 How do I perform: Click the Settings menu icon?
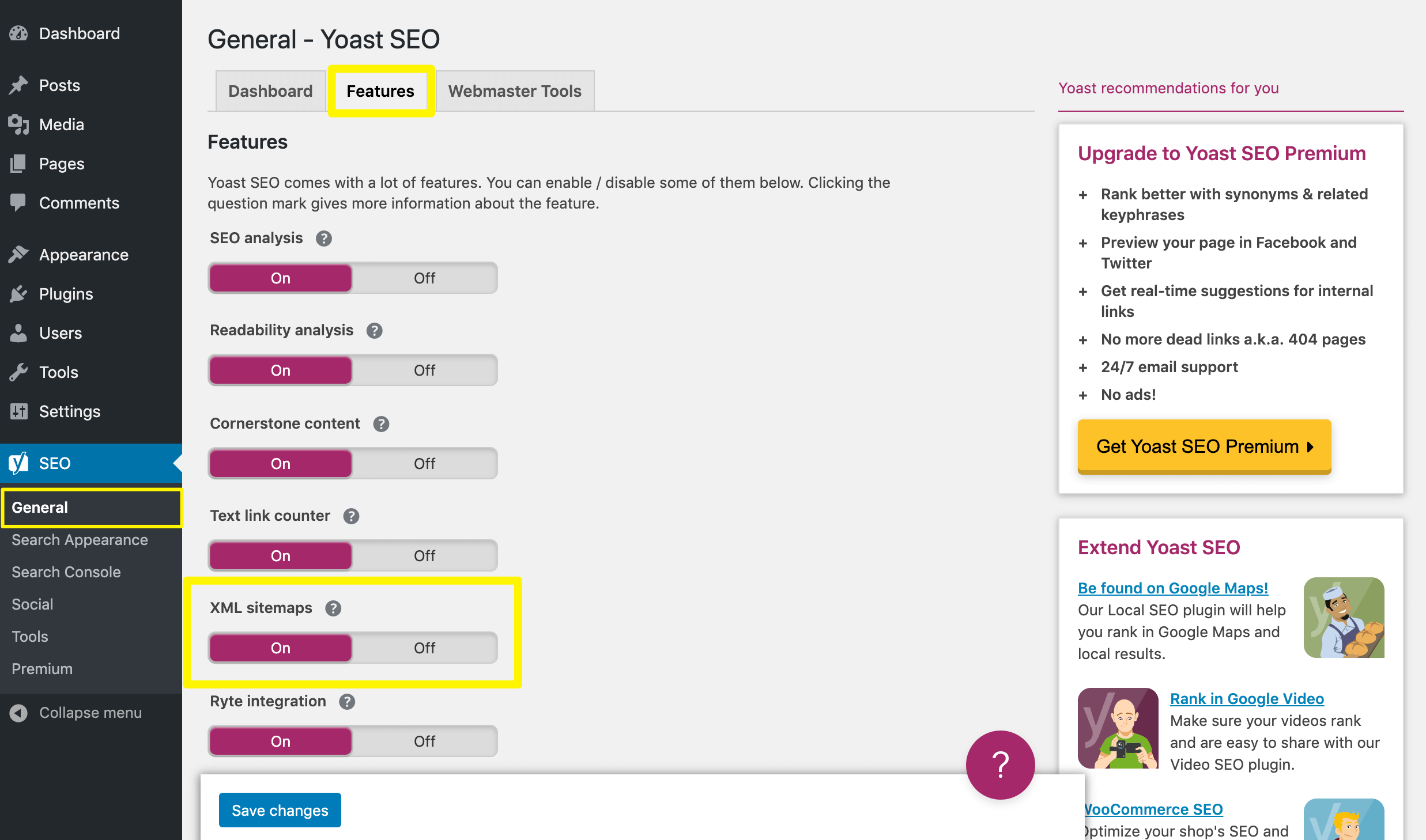tap(19, 411)
